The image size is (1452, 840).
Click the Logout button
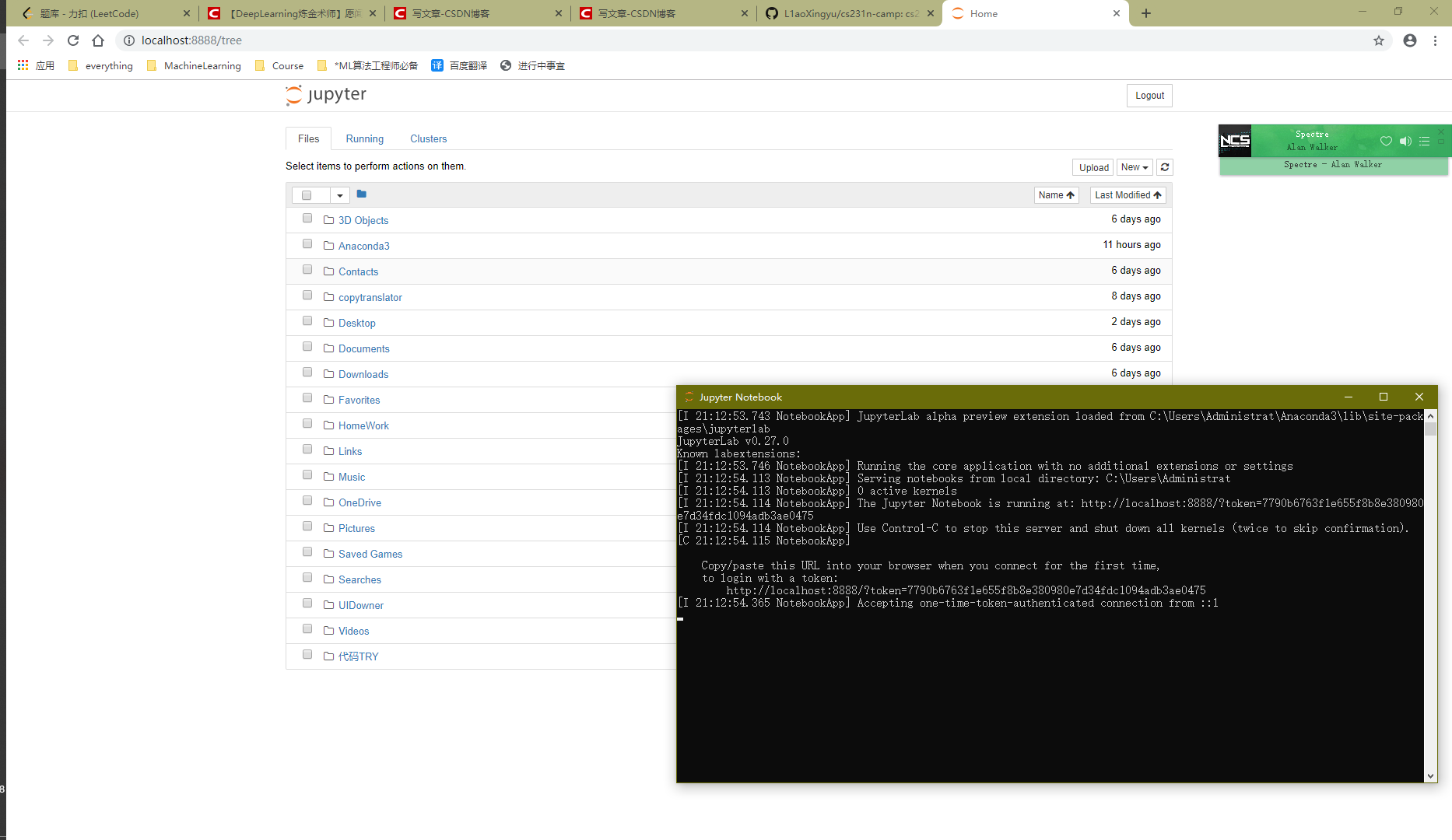click(1149, 95)
